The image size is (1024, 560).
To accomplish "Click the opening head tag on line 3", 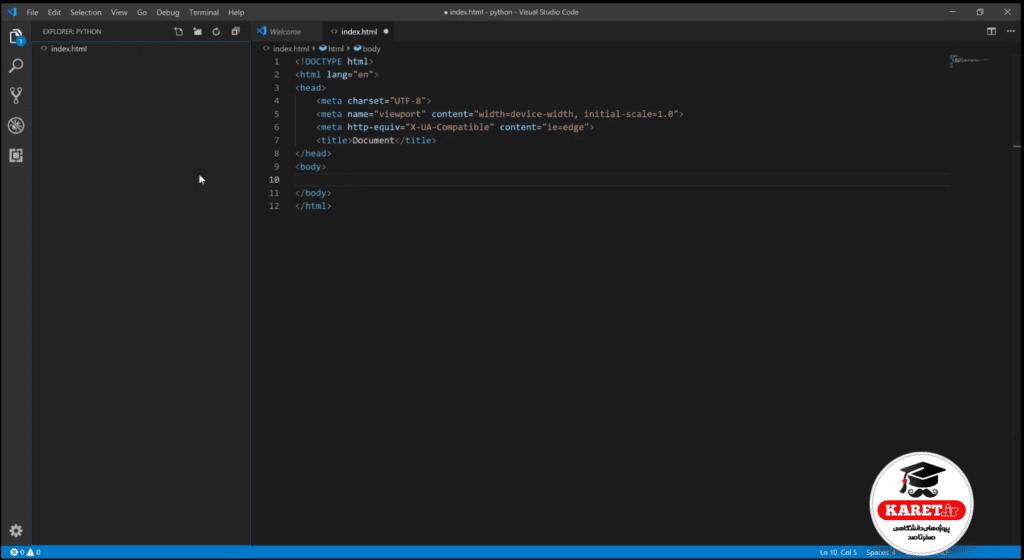I will pos(311,87).
